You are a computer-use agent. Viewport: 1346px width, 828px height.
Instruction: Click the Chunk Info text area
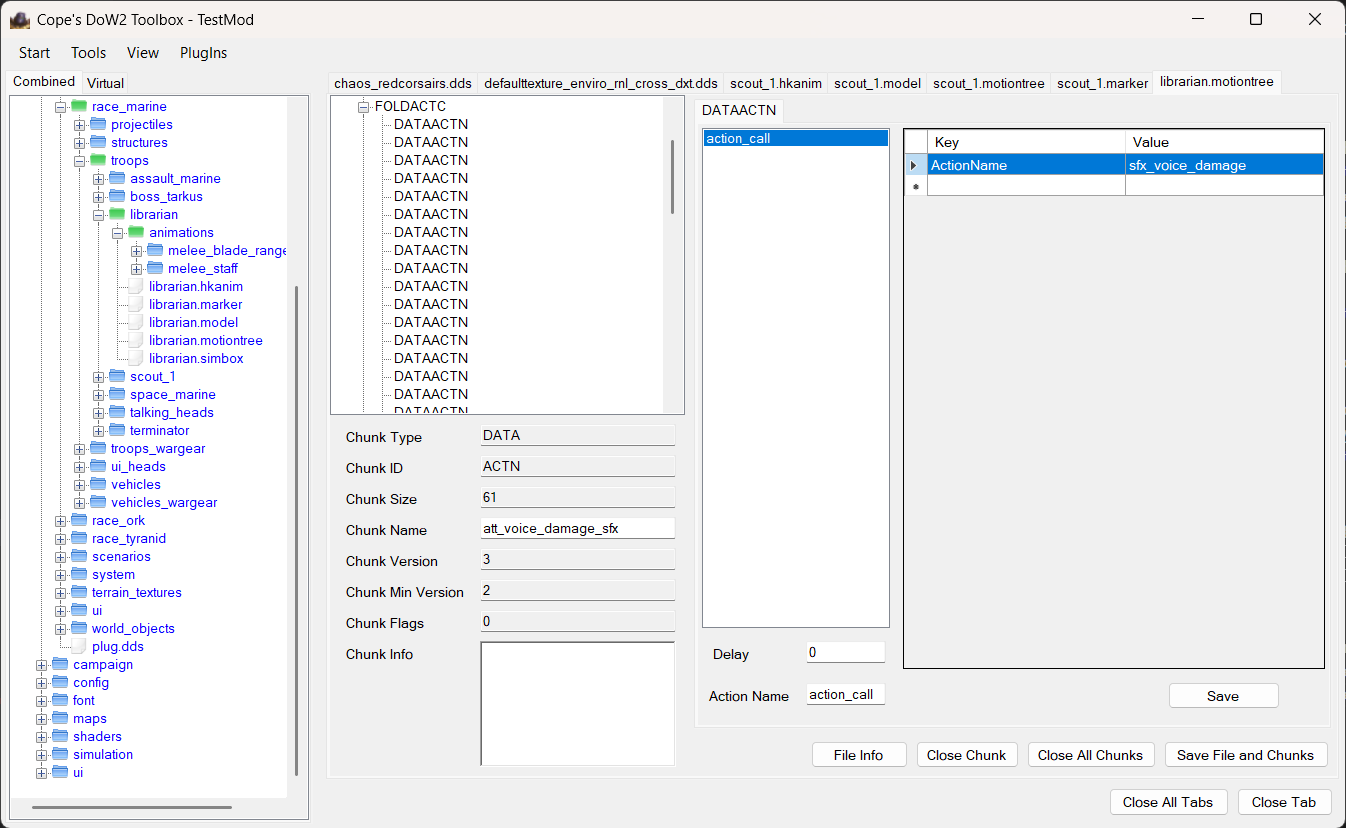click(x=578, y=703)
